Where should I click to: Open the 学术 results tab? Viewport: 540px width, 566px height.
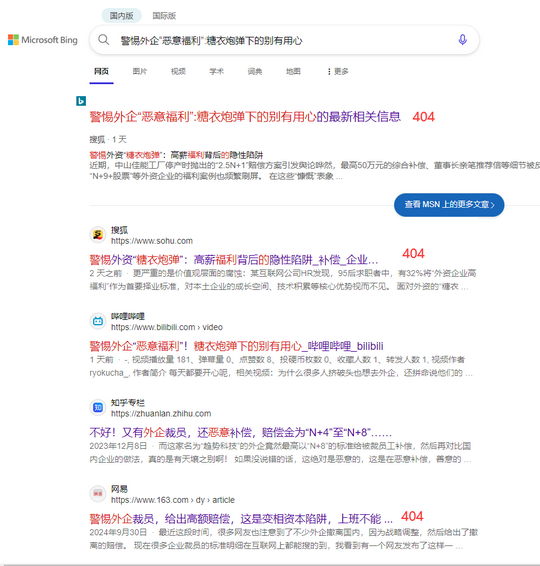(217, 71)
